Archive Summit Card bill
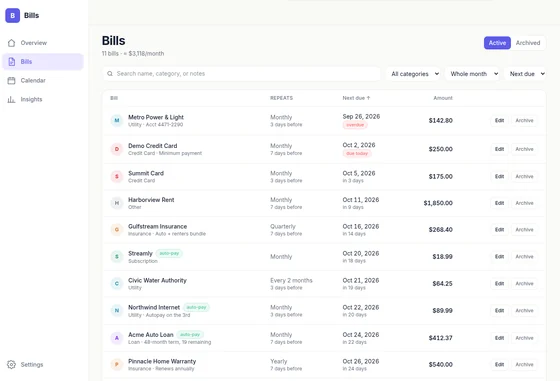This screenshot has height=381, width=560. coord(524,176)
